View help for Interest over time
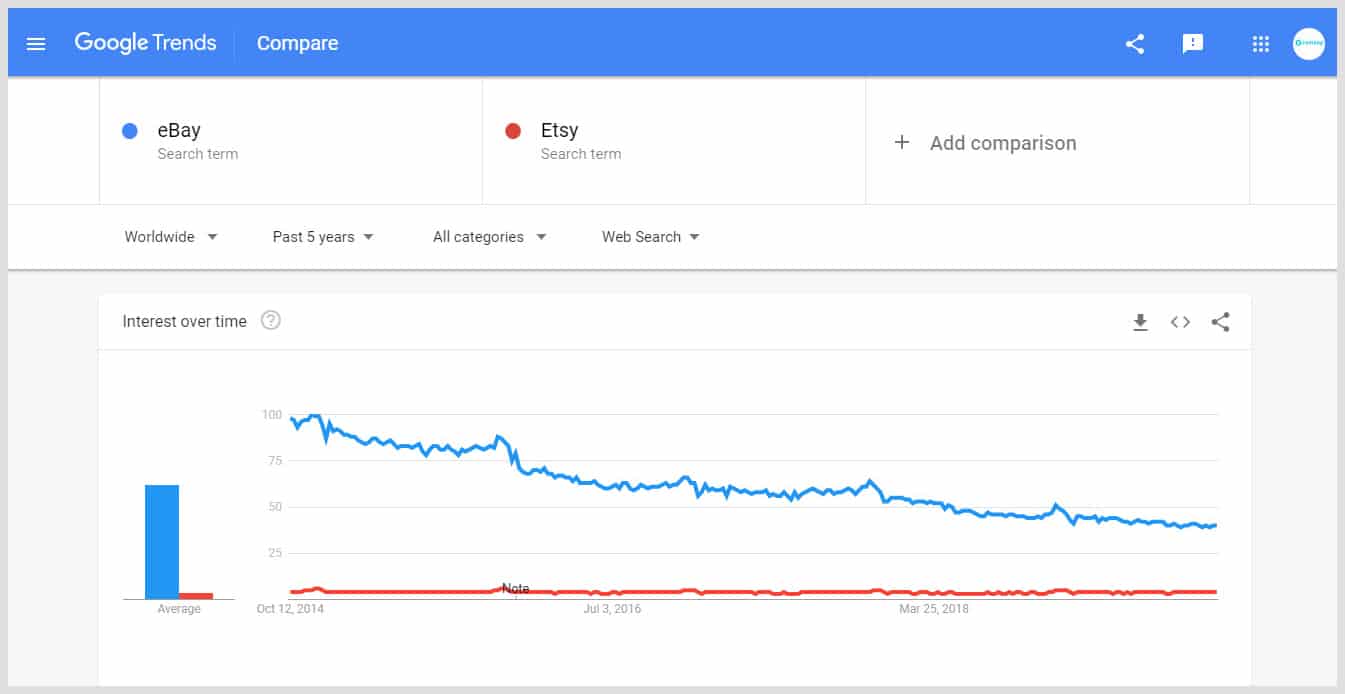 pos(270,321)
